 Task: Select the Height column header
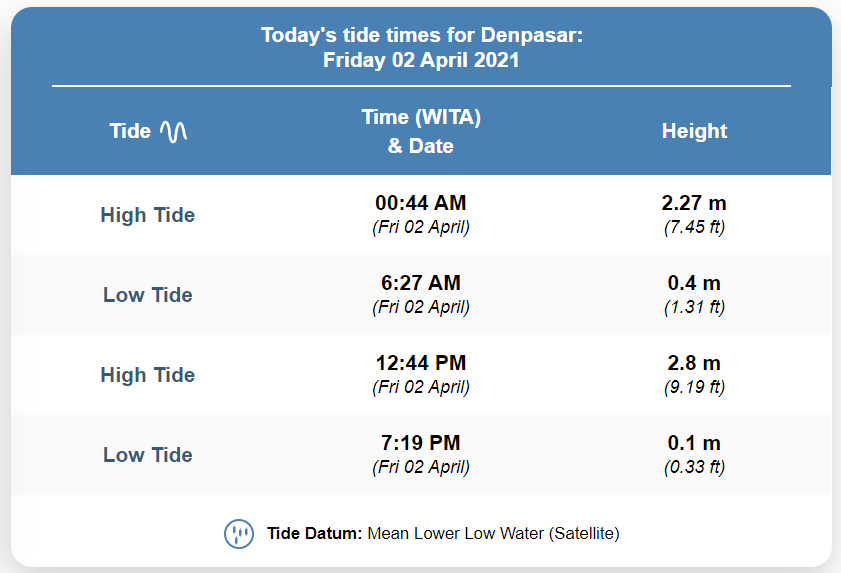coord(694,131)
